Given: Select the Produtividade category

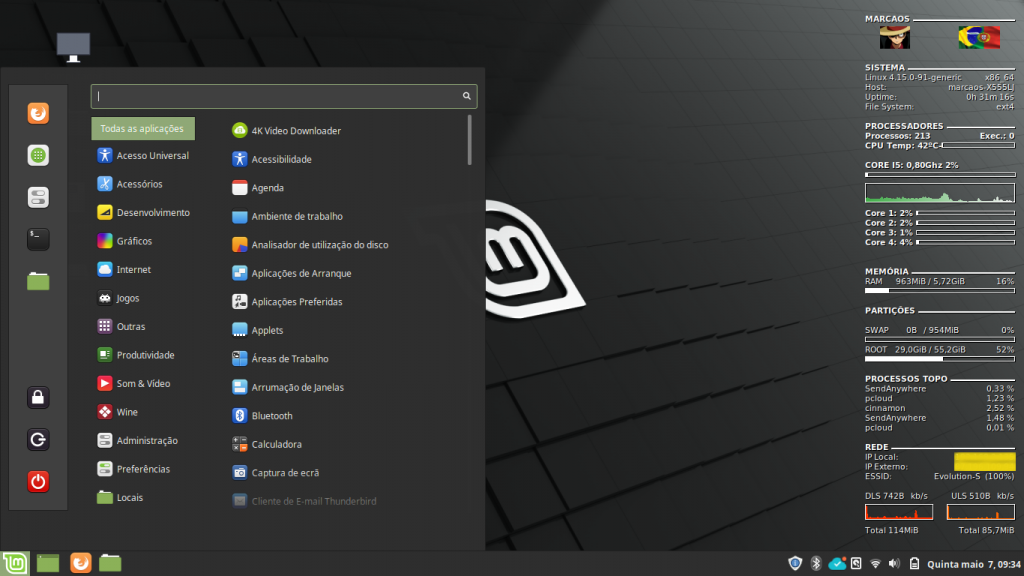Looking at the screenshot, I should coord(136,355).
